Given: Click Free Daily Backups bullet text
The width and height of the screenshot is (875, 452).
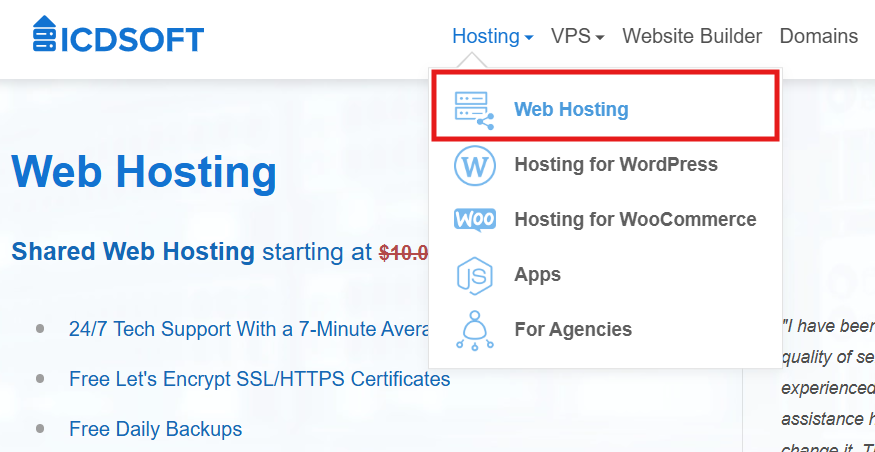Looking at the screenshot, I should click(155, 429).
